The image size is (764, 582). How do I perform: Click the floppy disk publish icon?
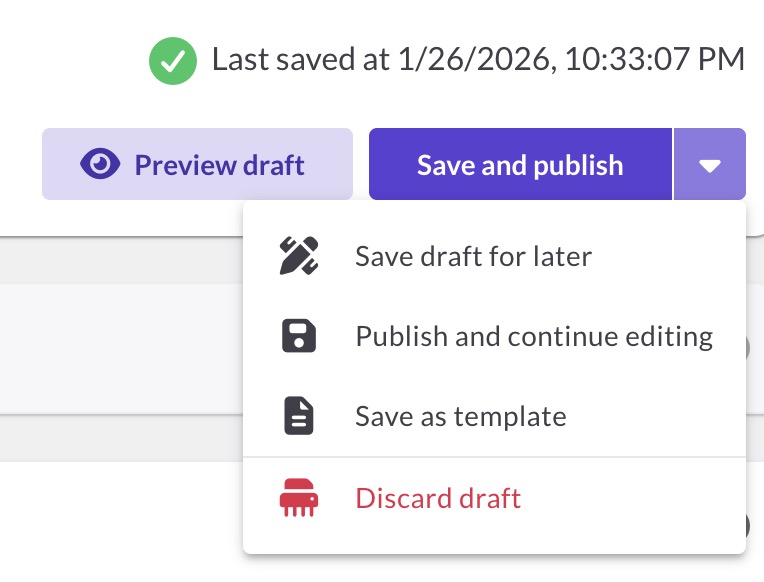[x=299, y=336]
